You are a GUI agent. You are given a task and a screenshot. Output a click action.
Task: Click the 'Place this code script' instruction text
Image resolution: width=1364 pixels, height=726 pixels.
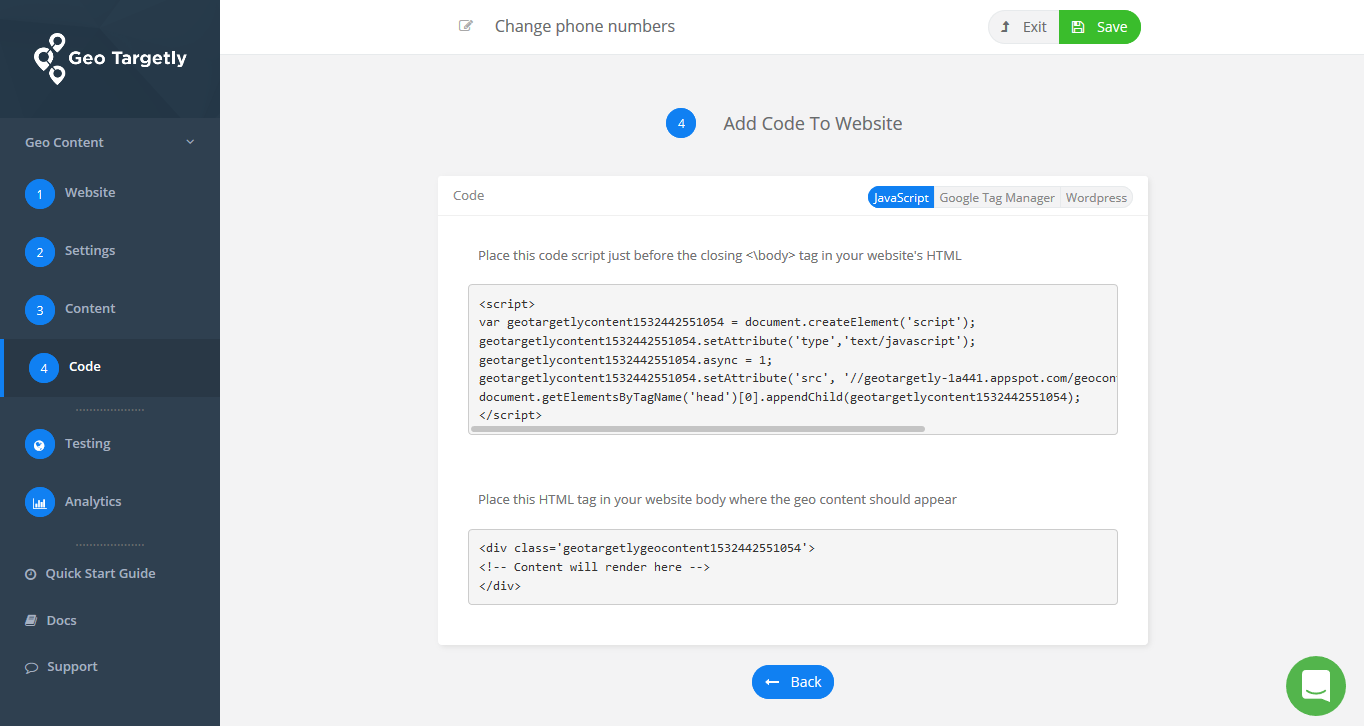720,255
